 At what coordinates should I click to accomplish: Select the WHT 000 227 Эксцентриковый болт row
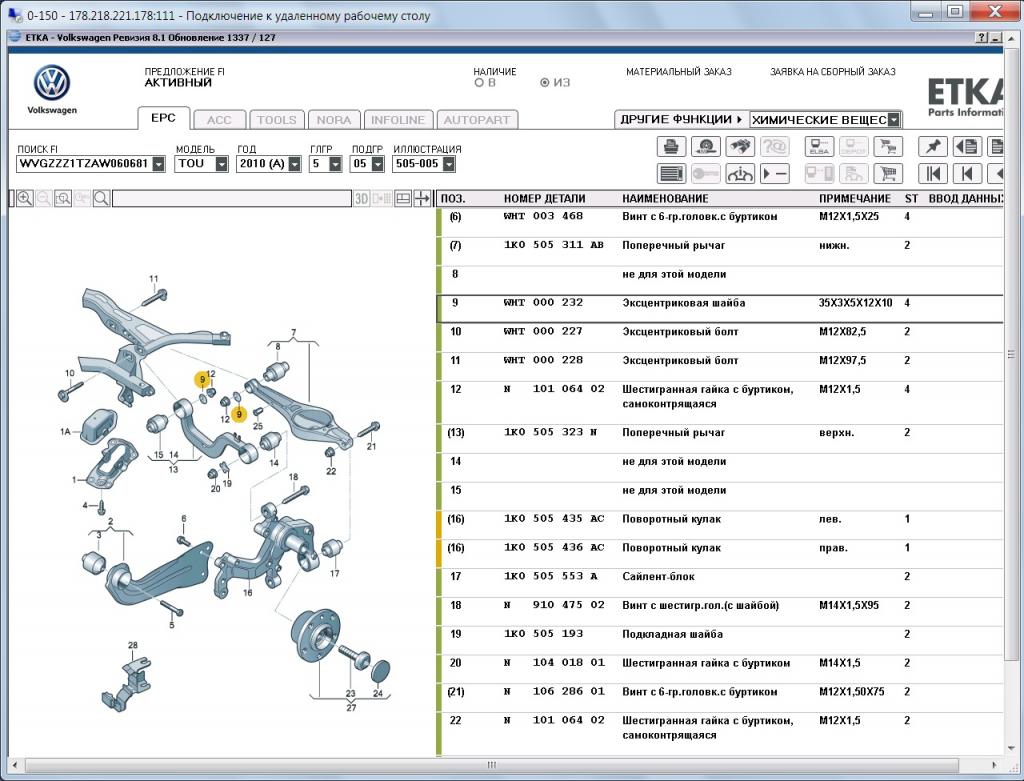tap(720, 338)
